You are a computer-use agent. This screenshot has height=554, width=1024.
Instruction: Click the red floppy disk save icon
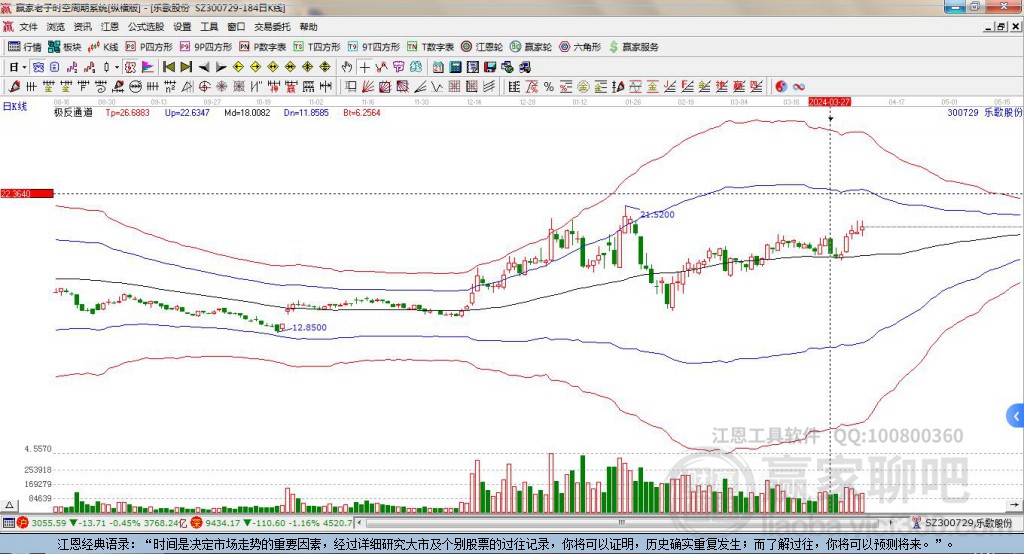tap(490, 67)
